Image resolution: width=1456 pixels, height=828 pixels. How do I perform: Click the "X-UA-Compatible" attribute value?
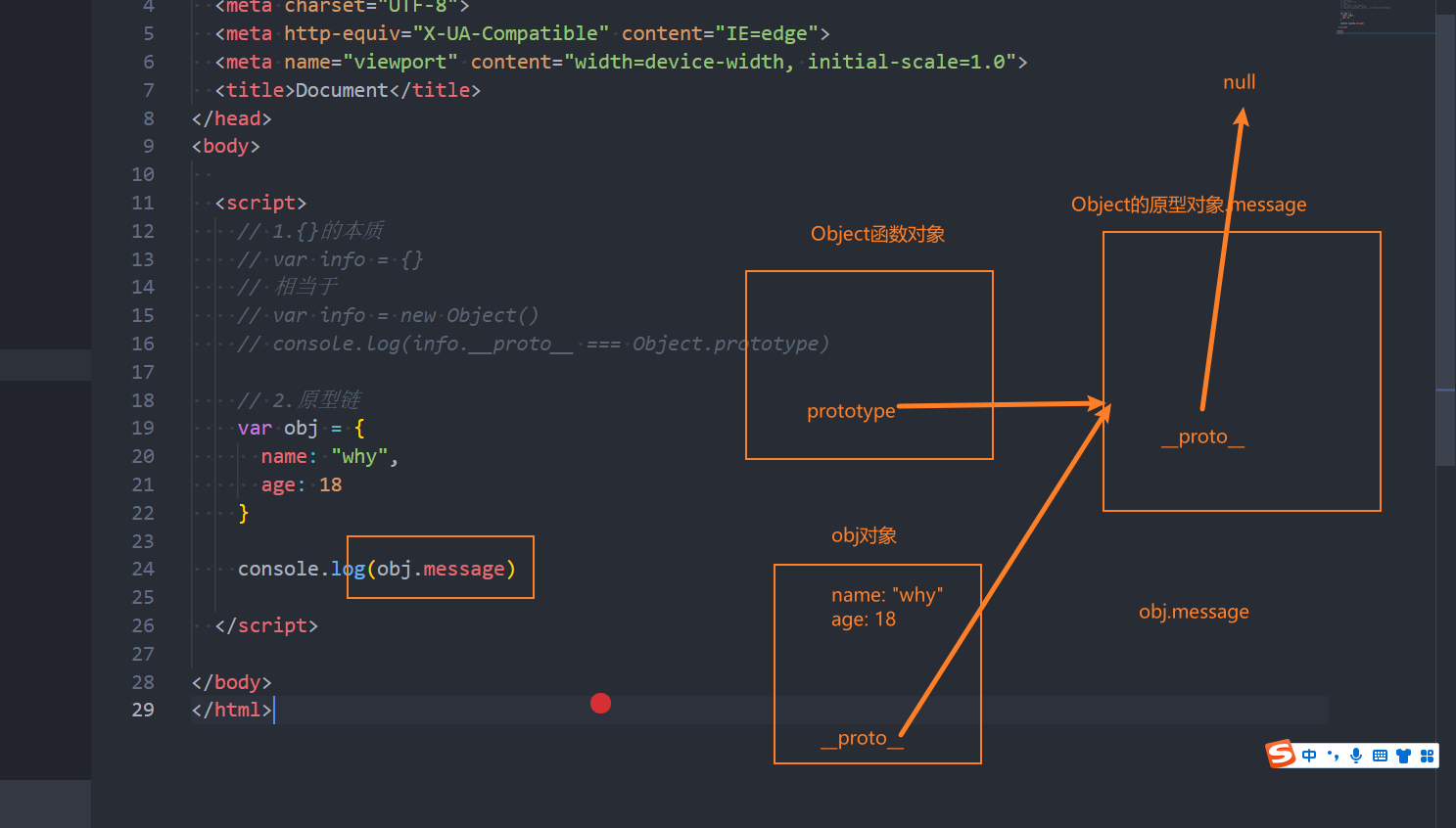(x=510, y=33)
